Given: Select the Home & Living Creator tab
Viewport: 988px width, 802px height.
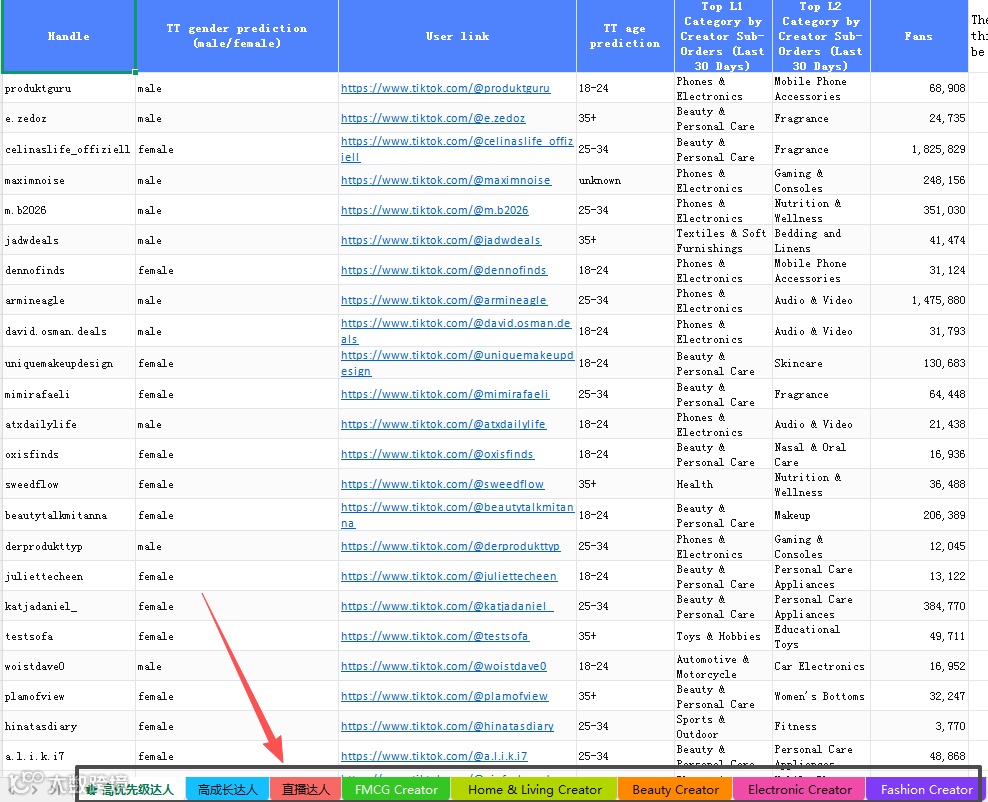Looking at the screenshot, I should pos(534,789).
